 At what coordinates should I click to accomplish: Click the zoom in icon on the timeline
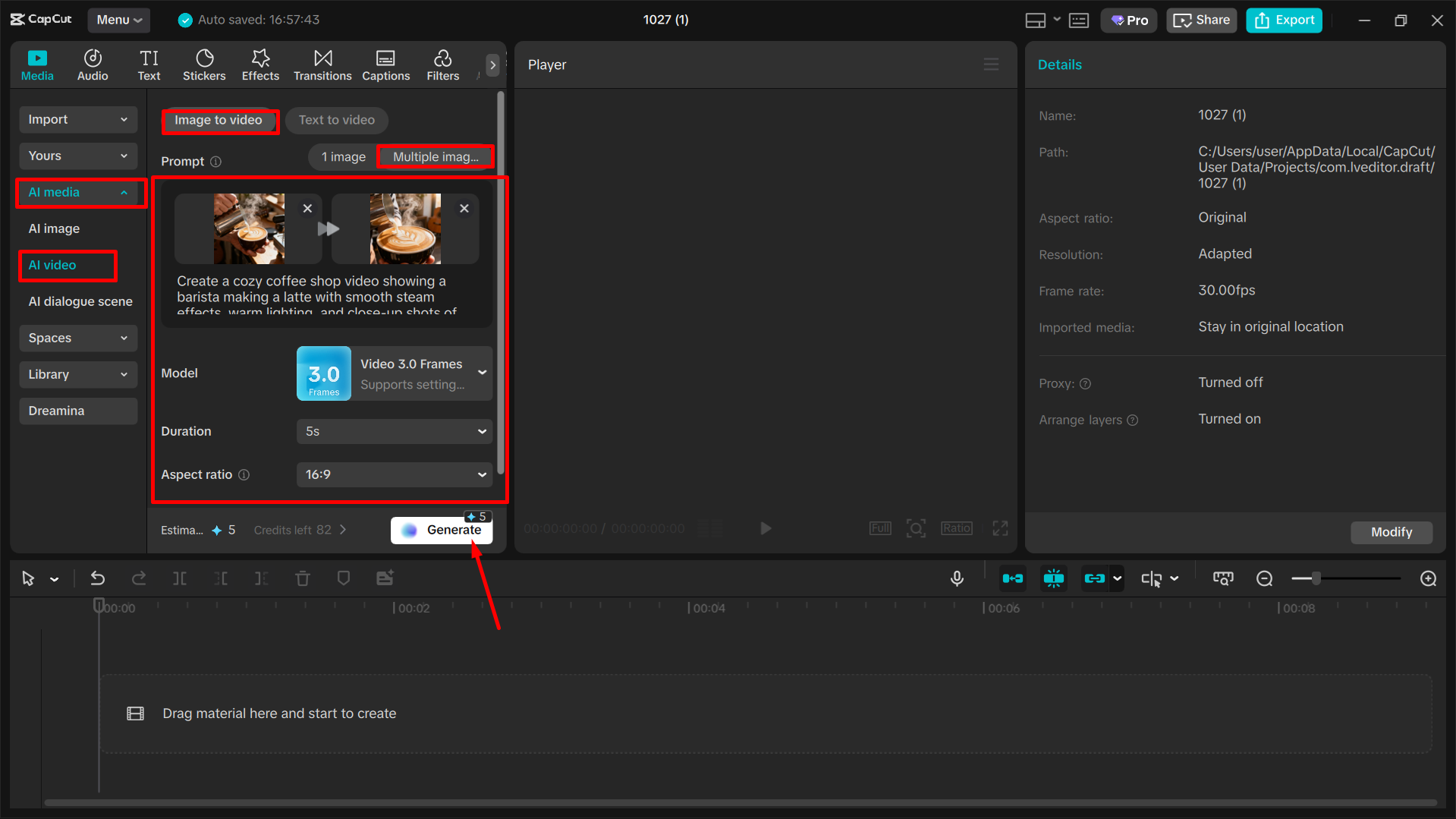[1428, 578]
